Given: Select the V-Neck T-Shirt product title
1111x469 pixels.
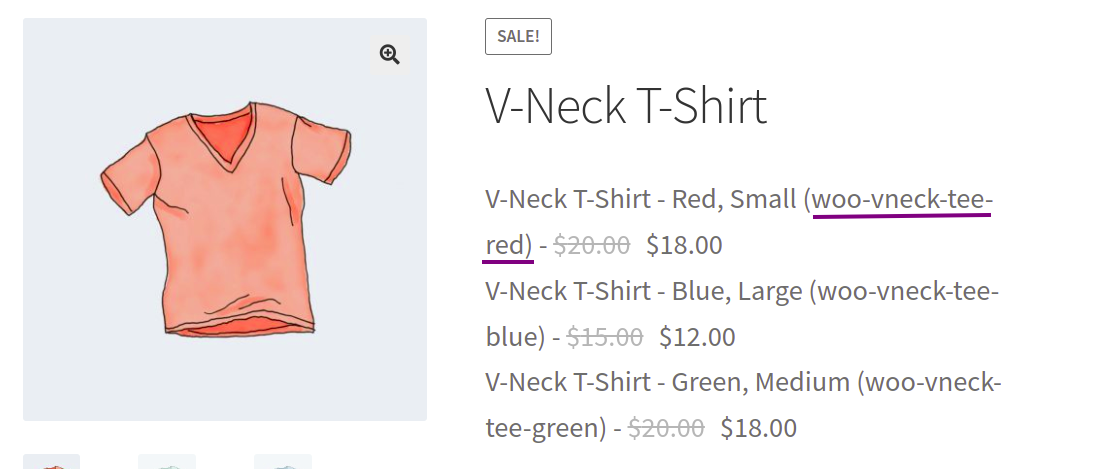Looking at the screenshot, I should click(x=626, y=106).
